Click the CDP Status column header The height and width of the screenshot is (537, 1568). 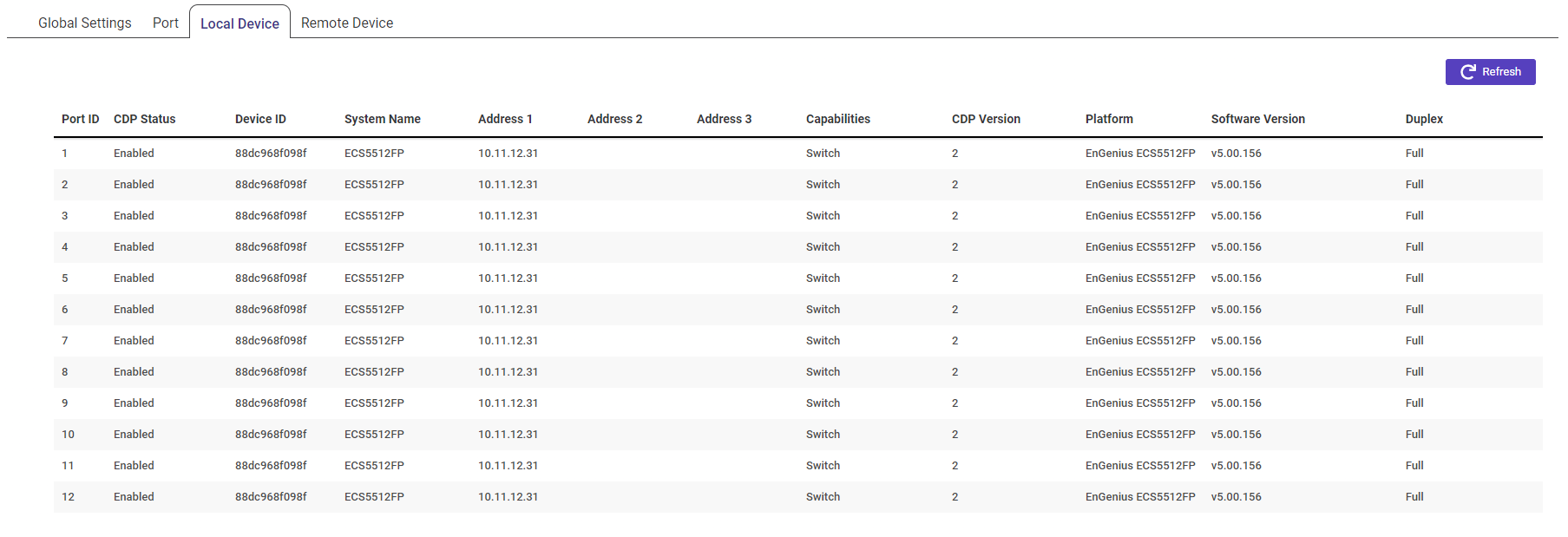click(144, 119)
